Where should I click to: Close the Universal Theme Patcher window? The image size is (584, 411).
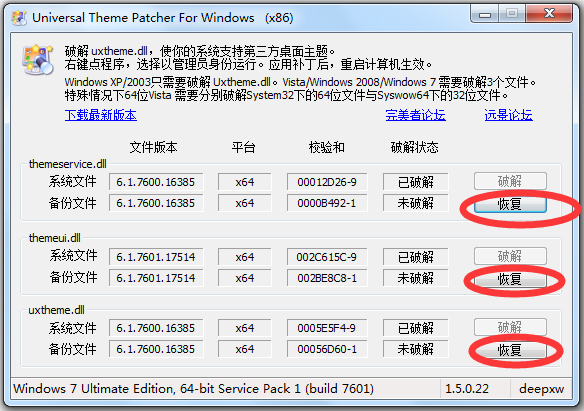(x=549, y=14)
